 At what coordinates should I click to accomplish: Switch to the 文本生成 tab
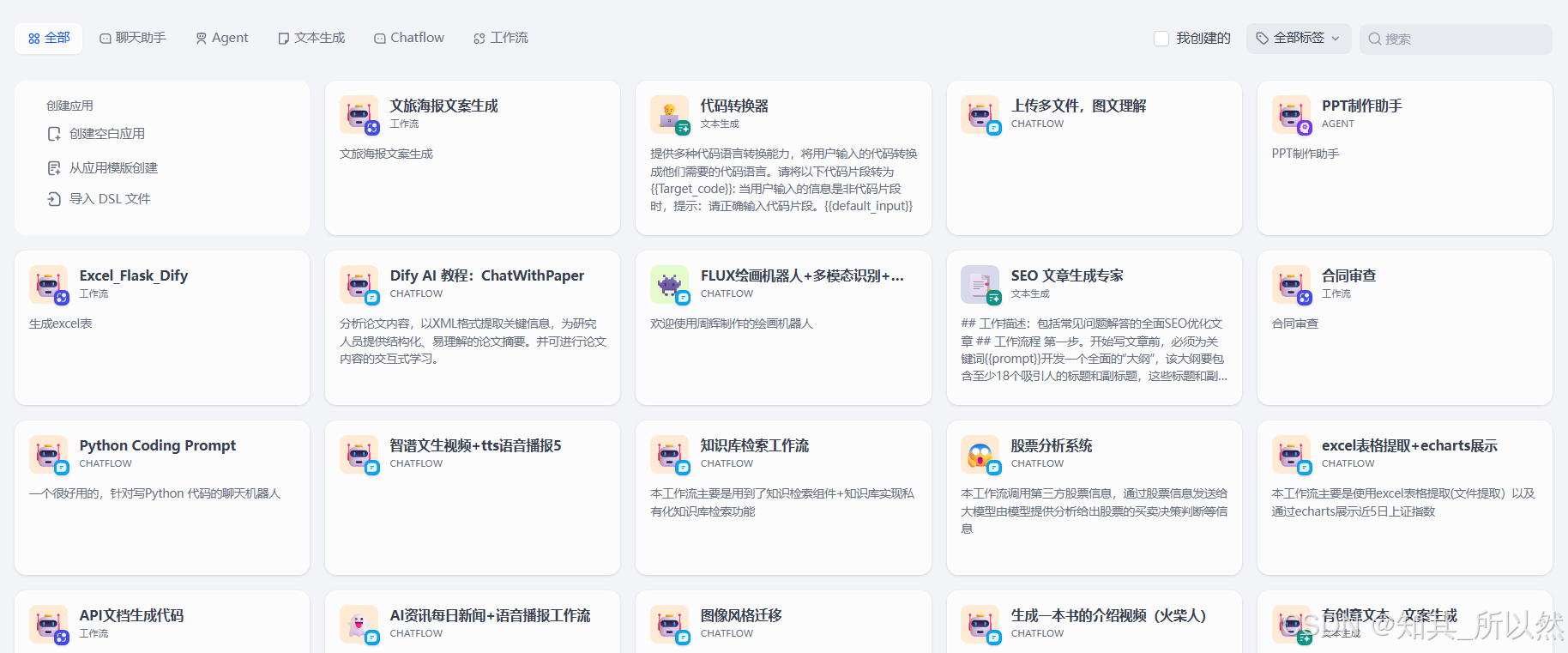pyautogui.click(x=311, y=38)
